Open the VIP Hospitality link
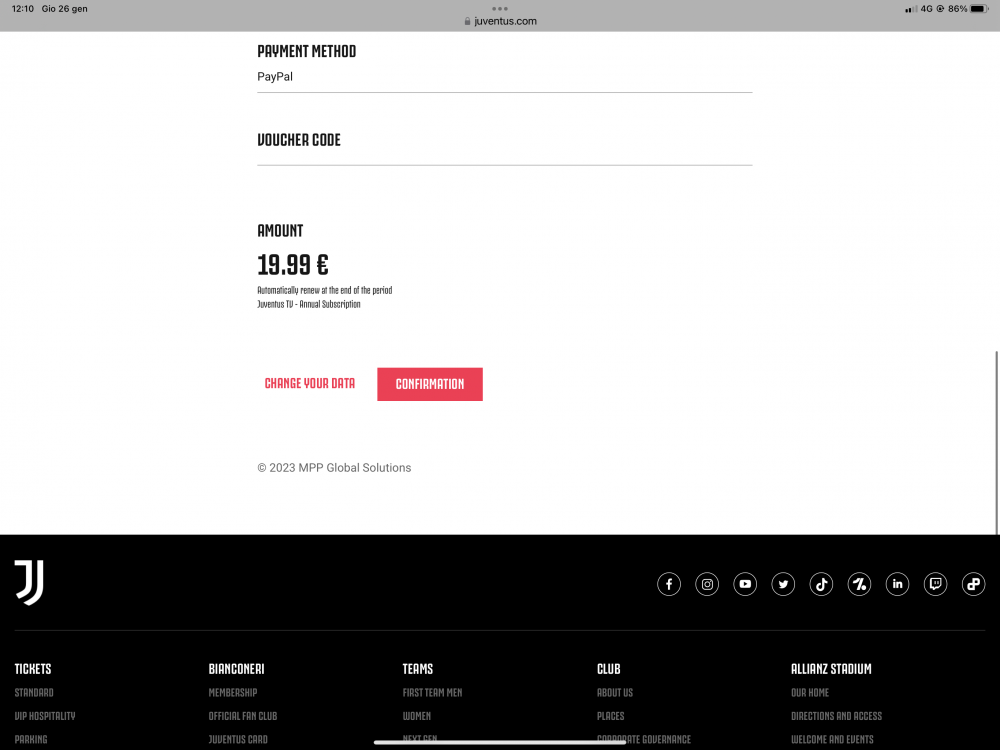This screenshot has height=750, width=1000. (45, 716)
